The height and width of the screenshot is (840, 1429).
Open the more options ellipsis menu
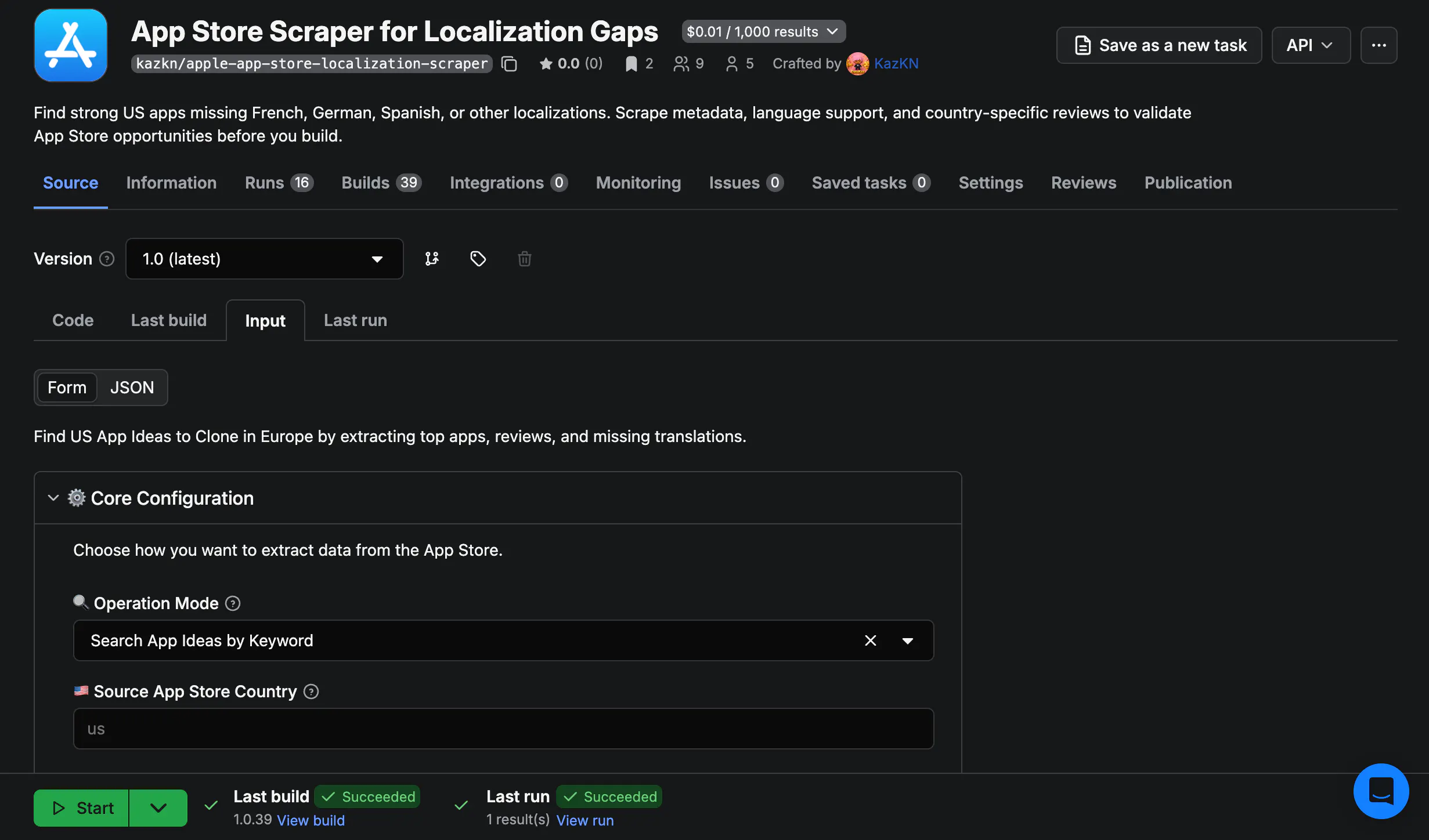1379,45
